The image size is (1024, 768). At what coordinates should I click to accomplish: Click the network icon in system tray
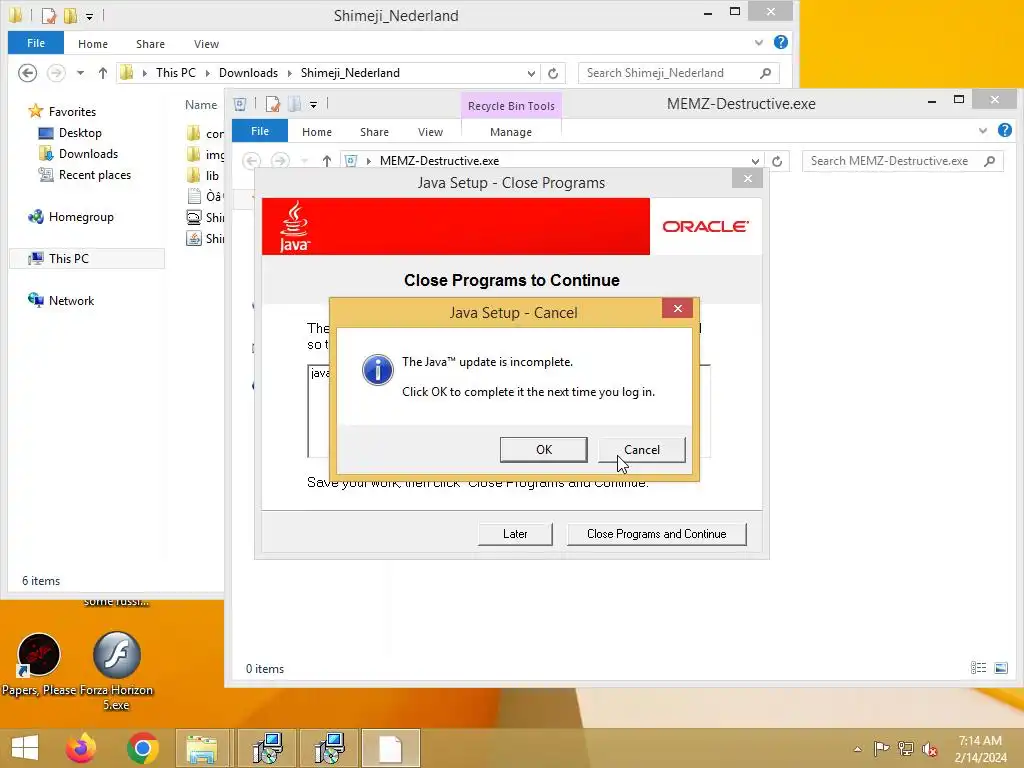[905, 748]
